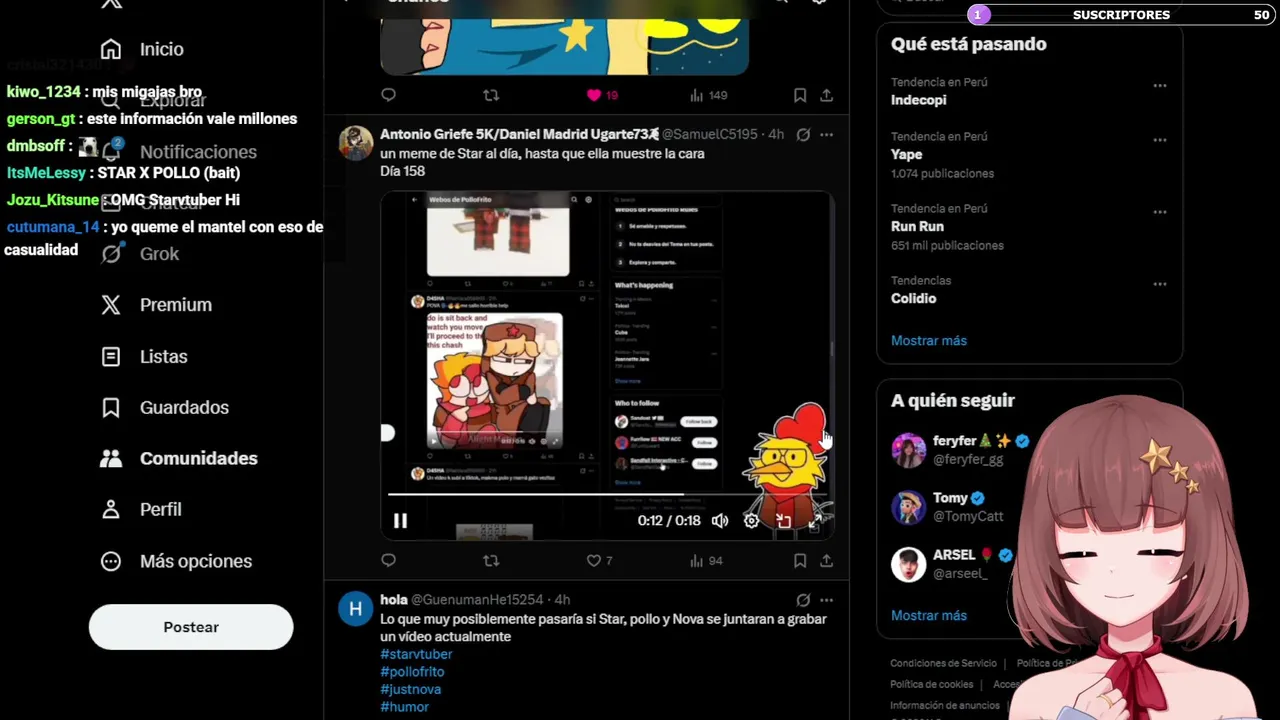View analytics showing 149 views

click(708, 95)
